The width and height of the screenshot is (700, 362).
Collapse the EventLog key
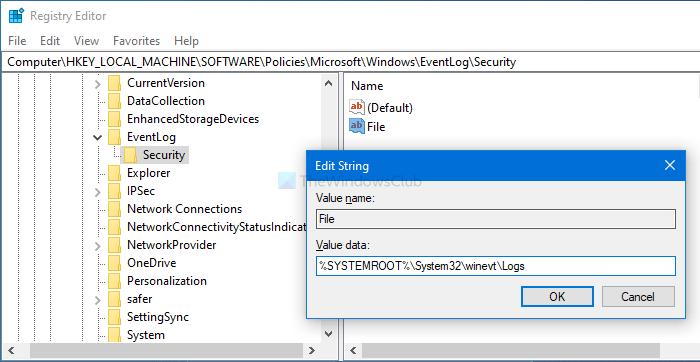pos(98,137)
